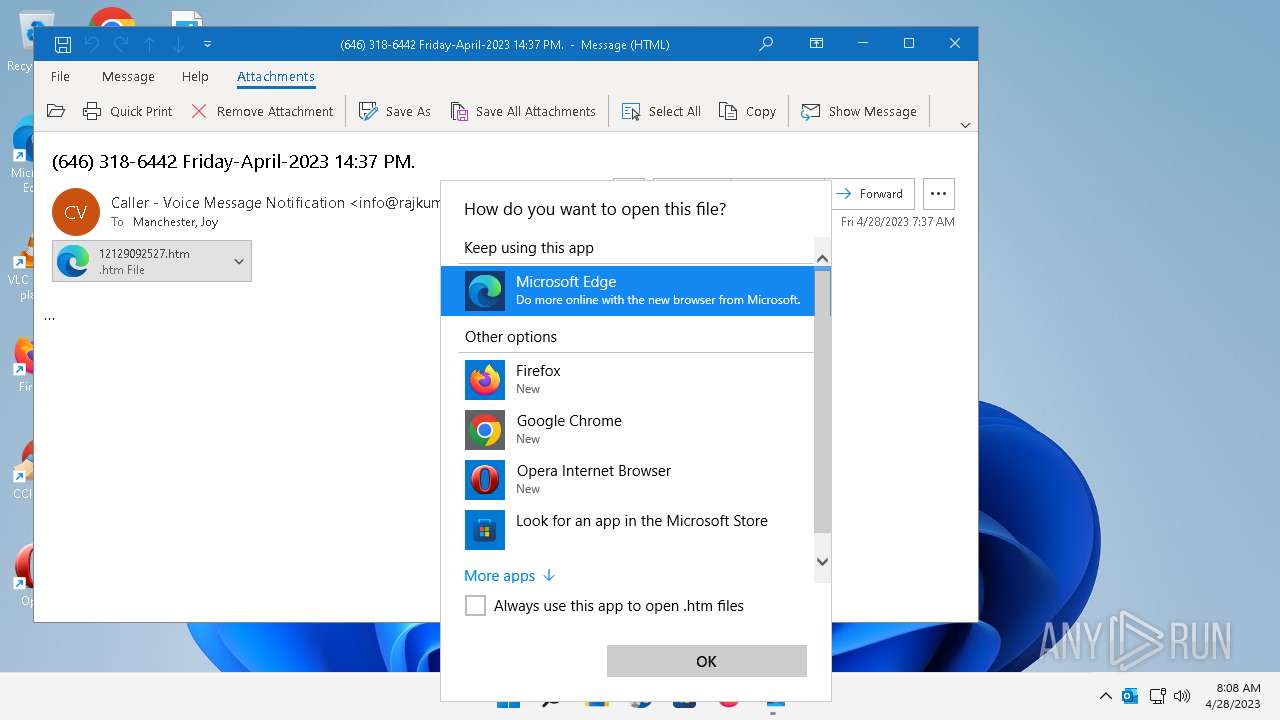The image size is (1280, 720).
Task: Expand the More apps link
Action: [x=509, y=576]
